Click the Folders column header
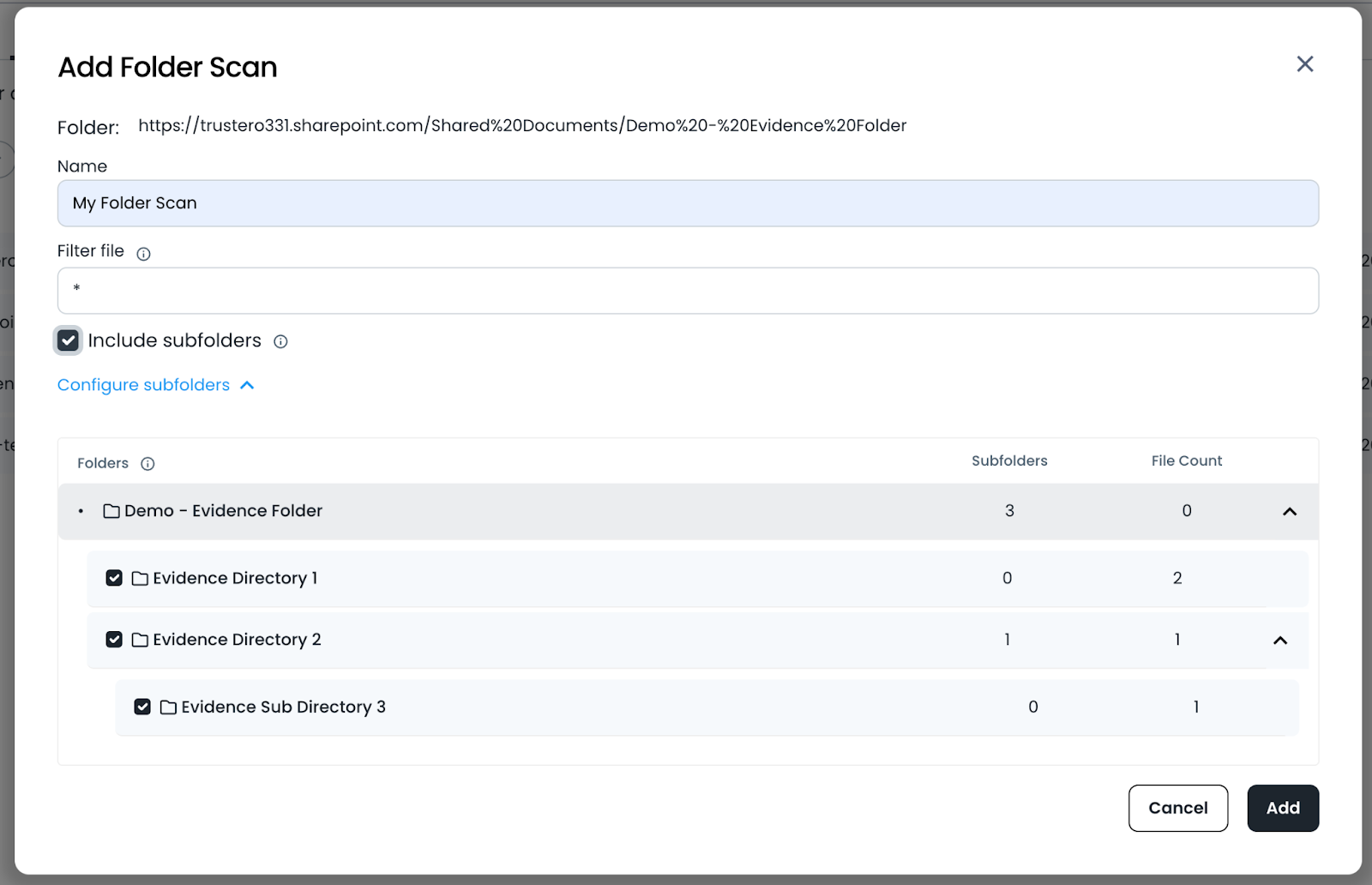 (x=103, y=464)
